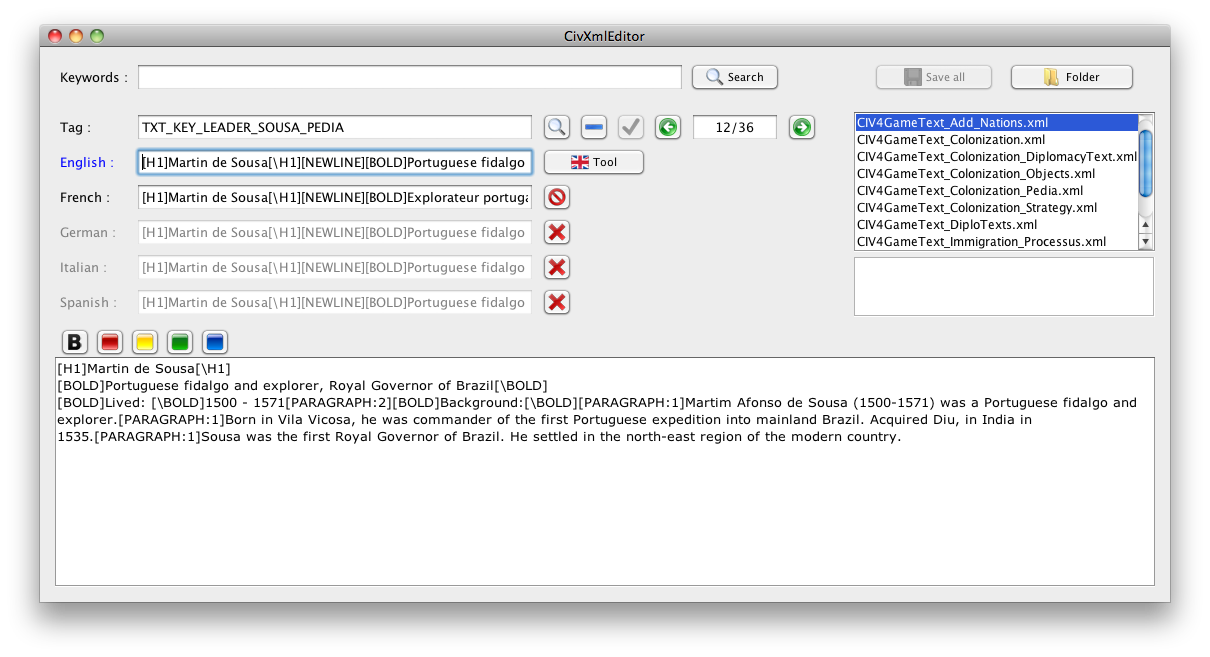Click the magnifier icon next to Tag field
Screen dimensions: 1210x657
pyautogui.click(x=557, y=127)
